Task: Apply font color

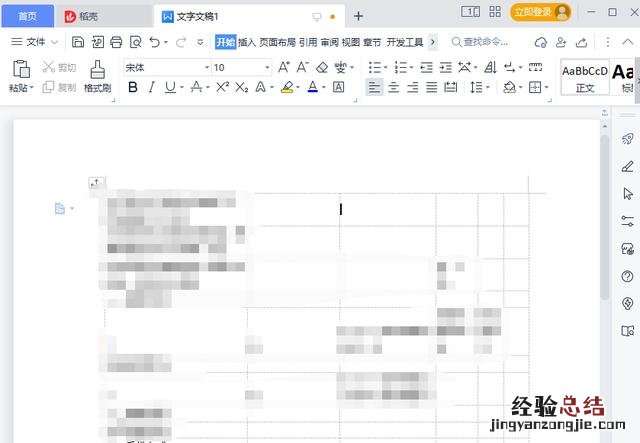Action: [313, 87]
